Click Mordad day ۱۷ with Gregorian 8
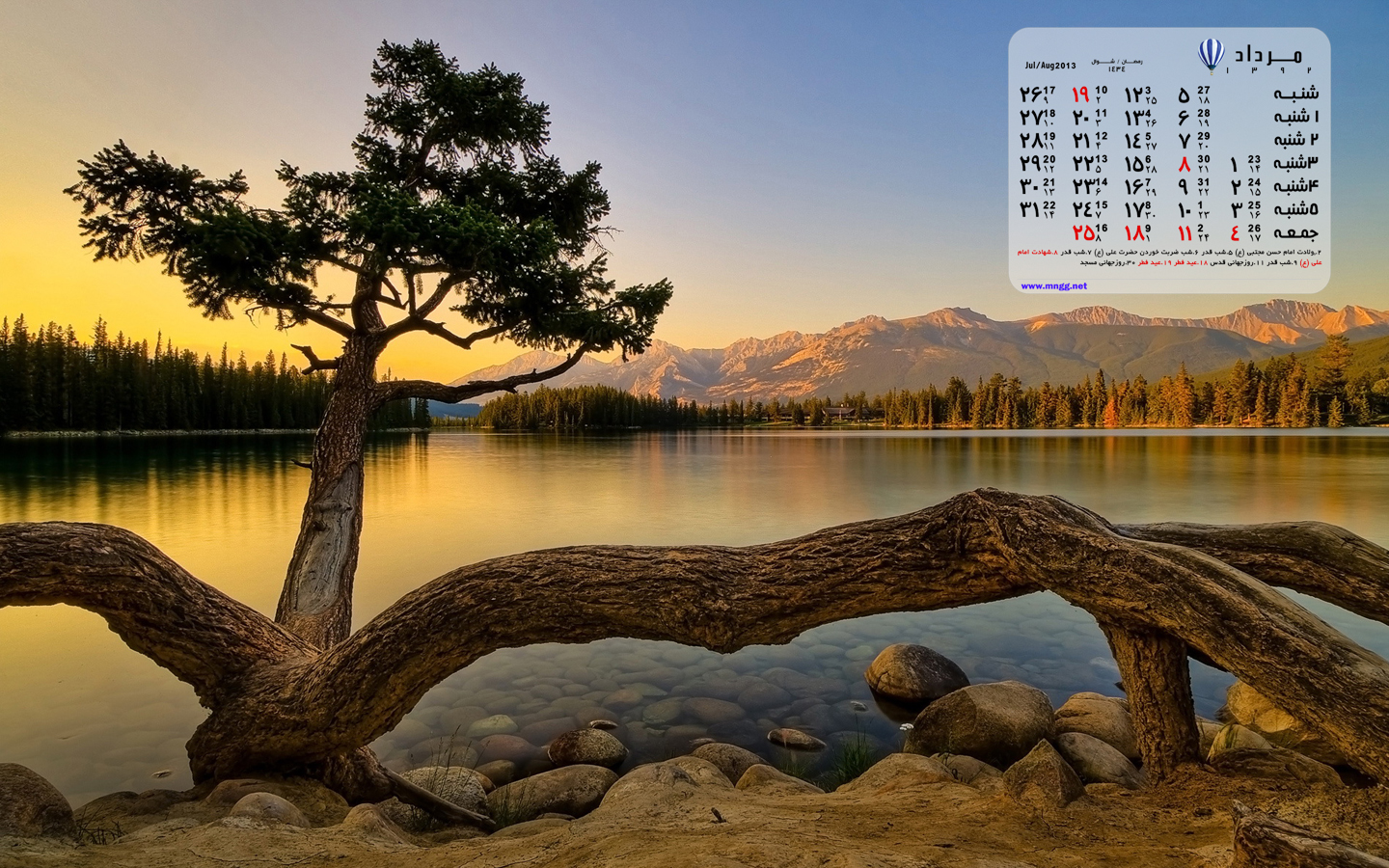This screenshot has height=868, width=1389. 1140,210
